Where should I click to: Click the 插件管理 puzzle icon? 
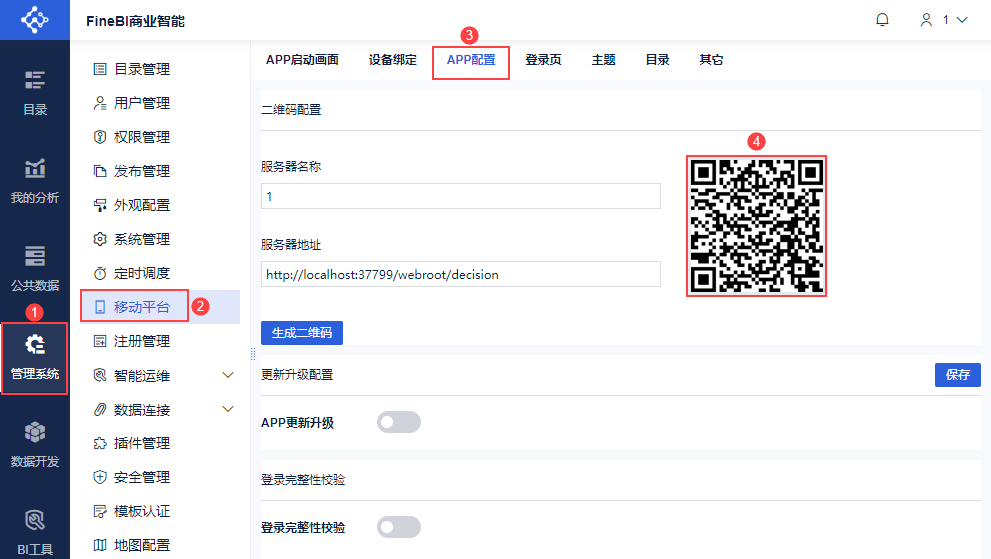pyautogui.click(x=100, y=443)
